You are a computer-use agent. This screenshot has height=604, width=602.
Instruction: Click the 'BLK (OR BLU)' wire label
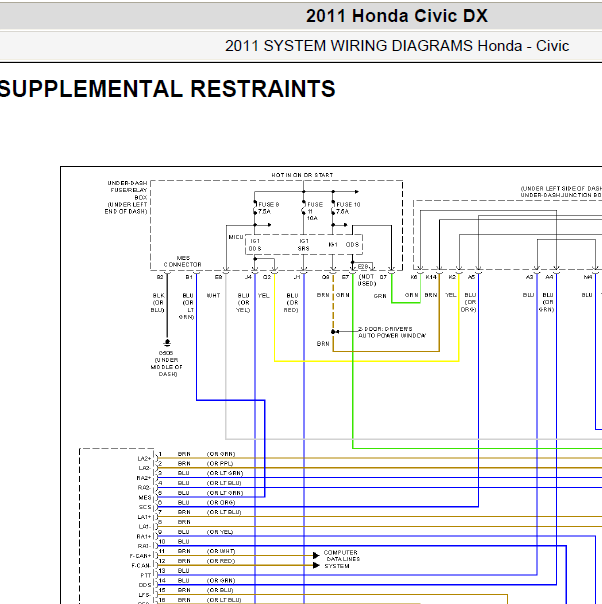[158, 303]
